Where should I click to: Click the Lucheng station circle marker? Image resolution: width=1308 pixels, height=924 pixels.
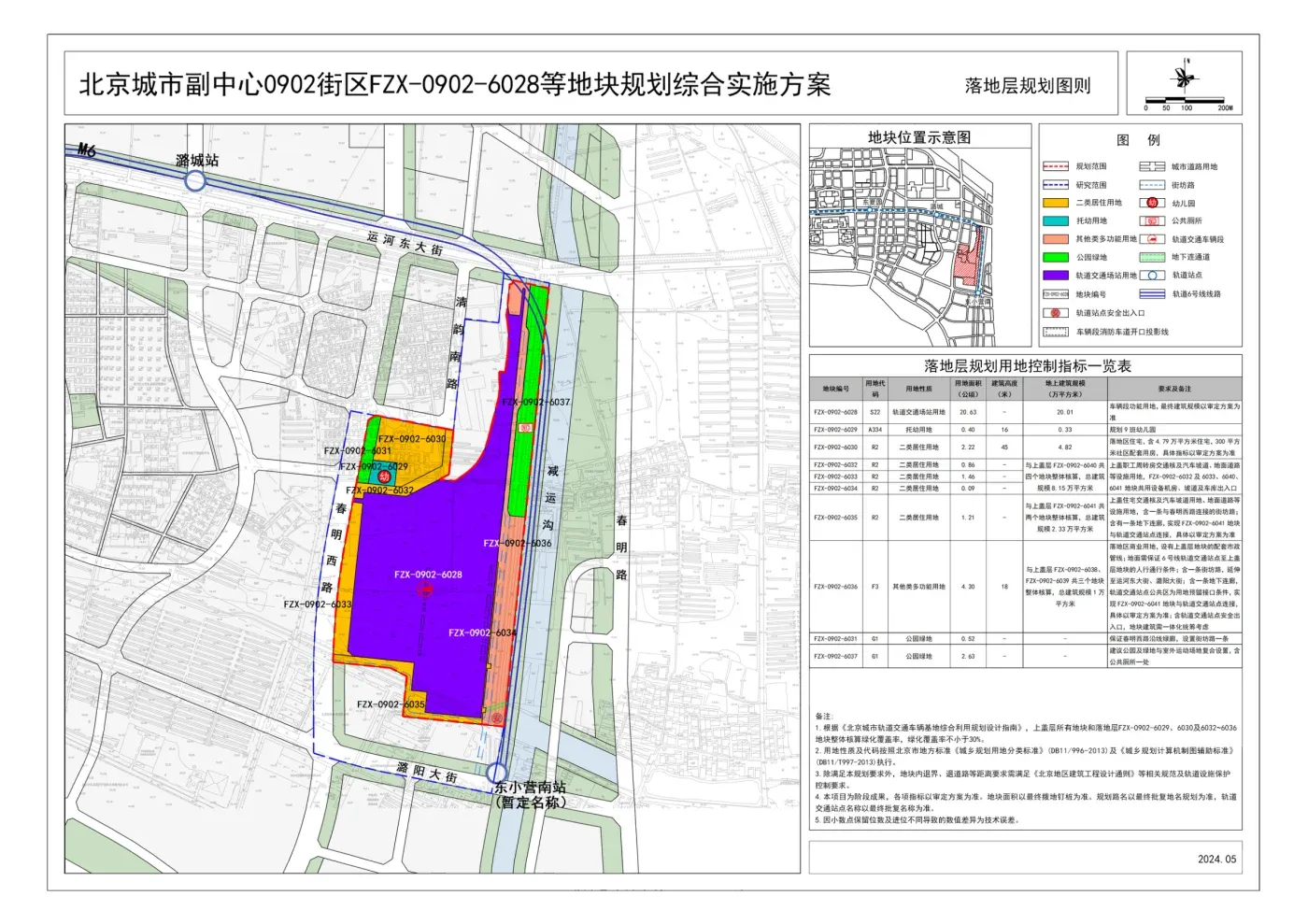(195, 180)
